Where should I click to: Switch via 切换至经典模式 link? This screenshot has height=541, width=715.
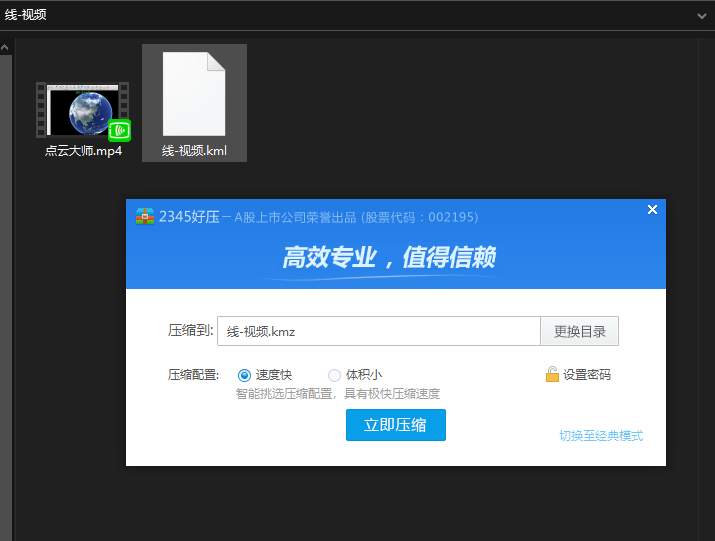[601, 436]
